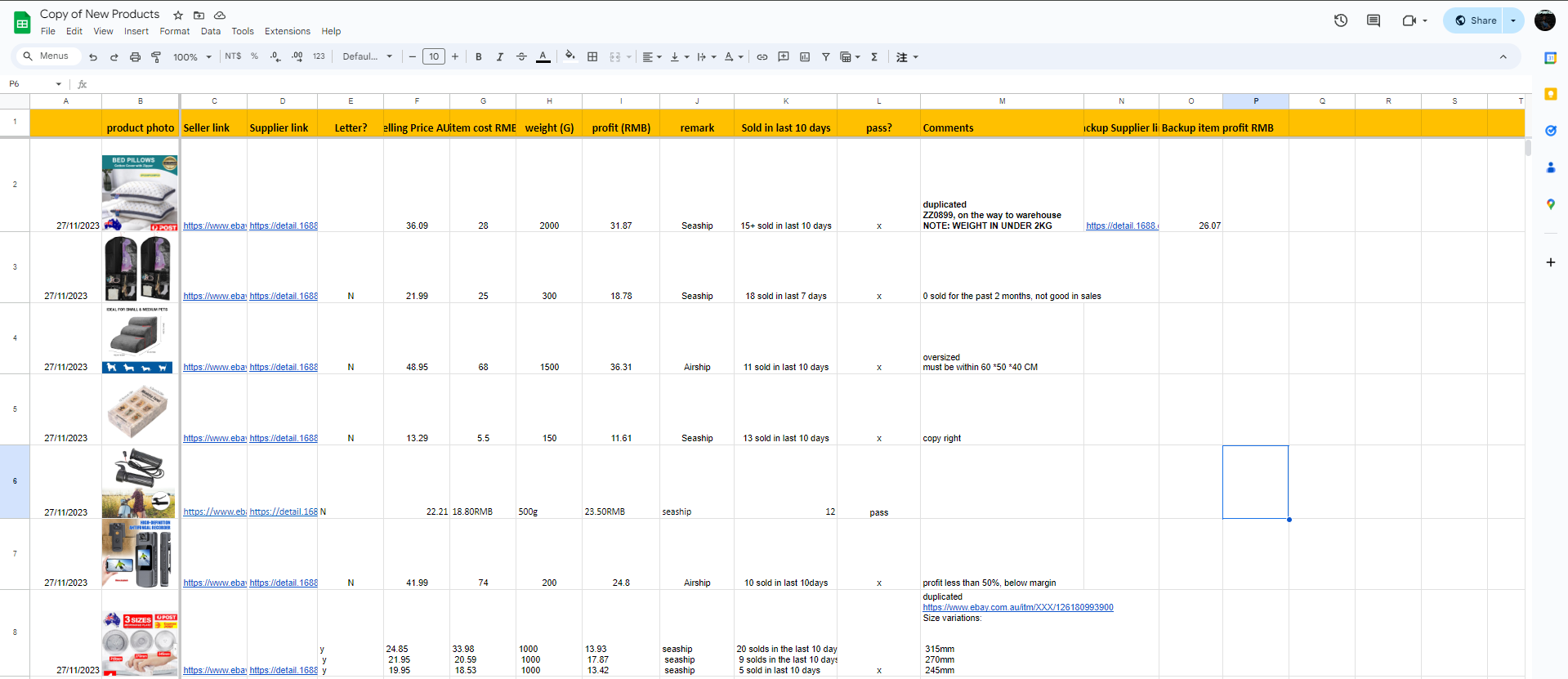The width and height of the screenshot is (1568, 679).
Task: Open the Extensions menu
Action: [288, 31]
